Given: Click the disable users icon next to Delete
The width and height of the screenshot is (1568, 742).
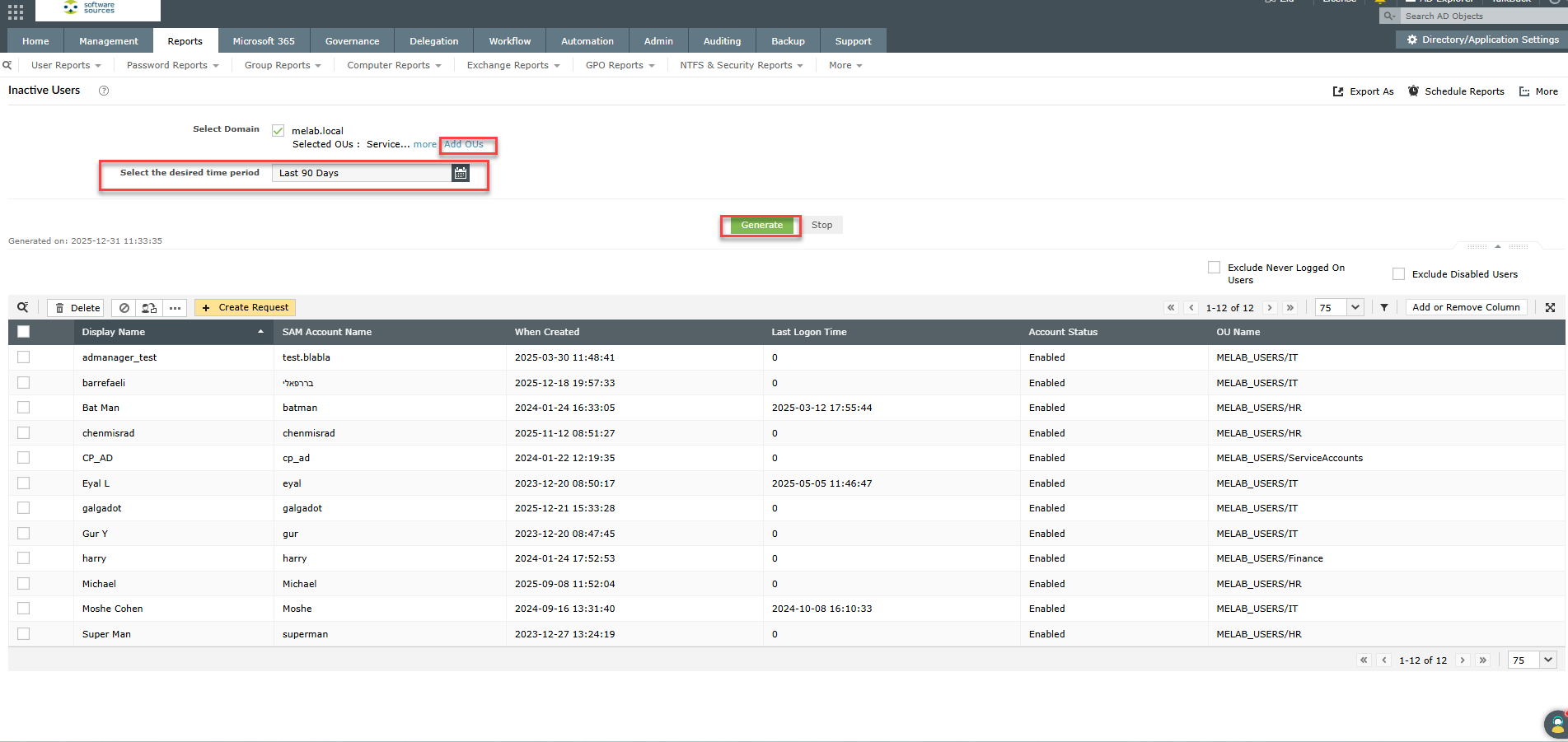Looking at the screenshot, I should [124, 308].
